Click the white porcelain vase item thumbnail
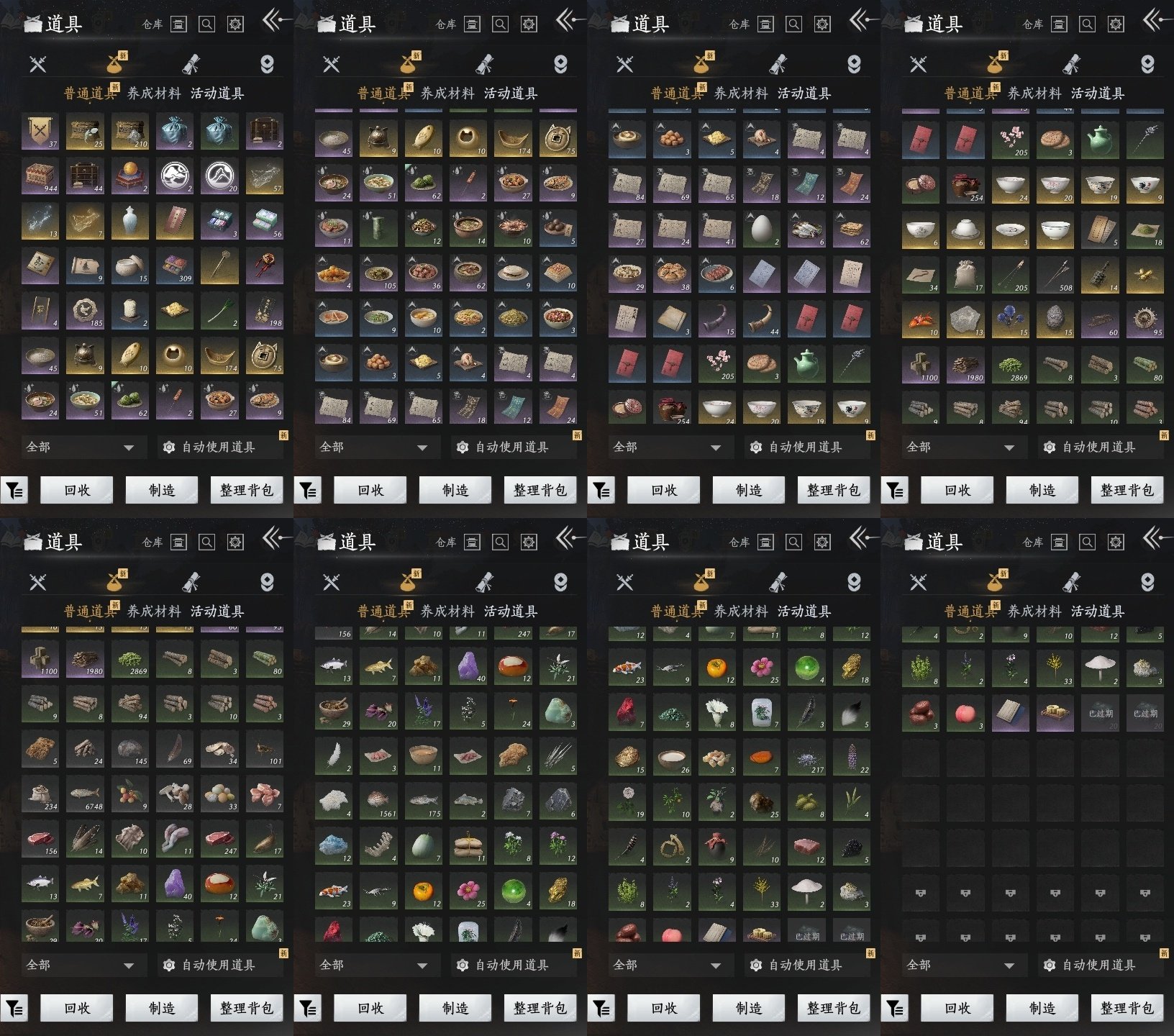The height and width of the screenshot is (1036, 1174). (129, 222)
